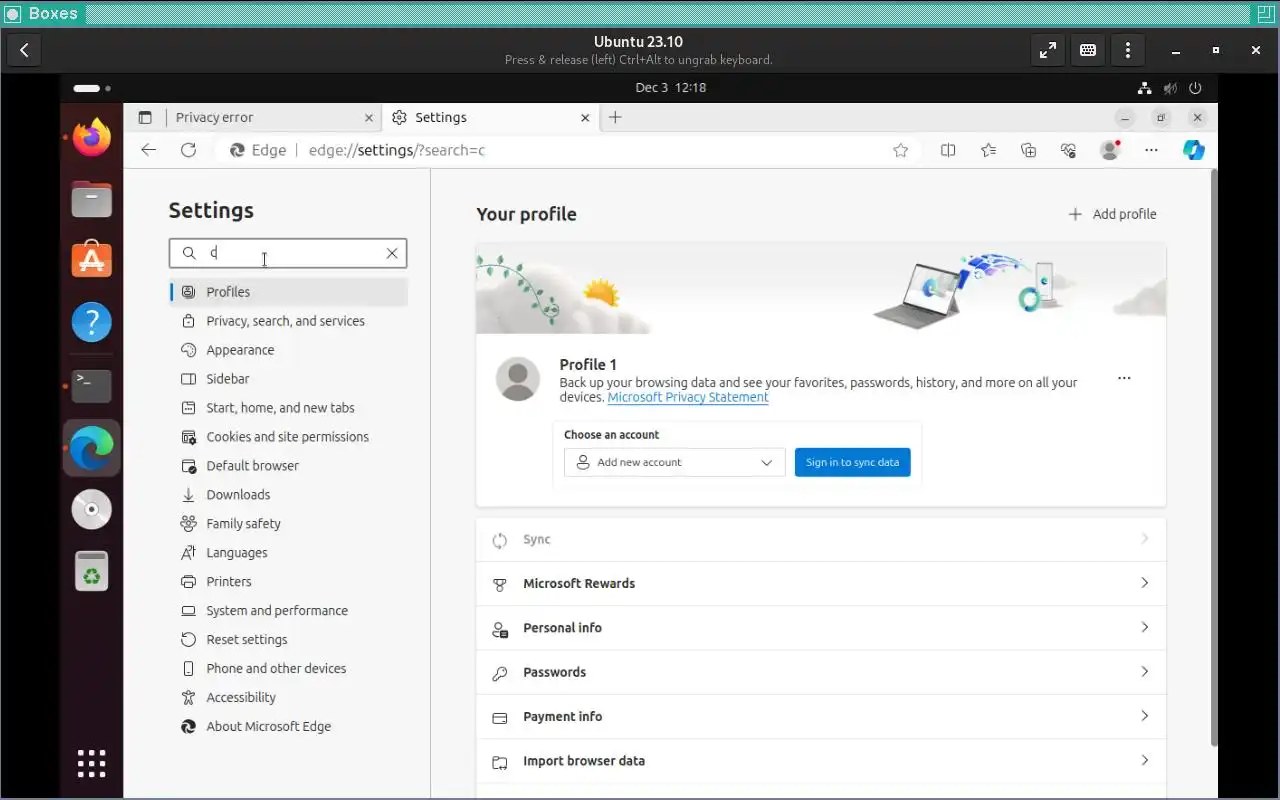This screenshot has height=800, width=1280.
Task: Open Browser essentials heart icon
Action: 1068,150
